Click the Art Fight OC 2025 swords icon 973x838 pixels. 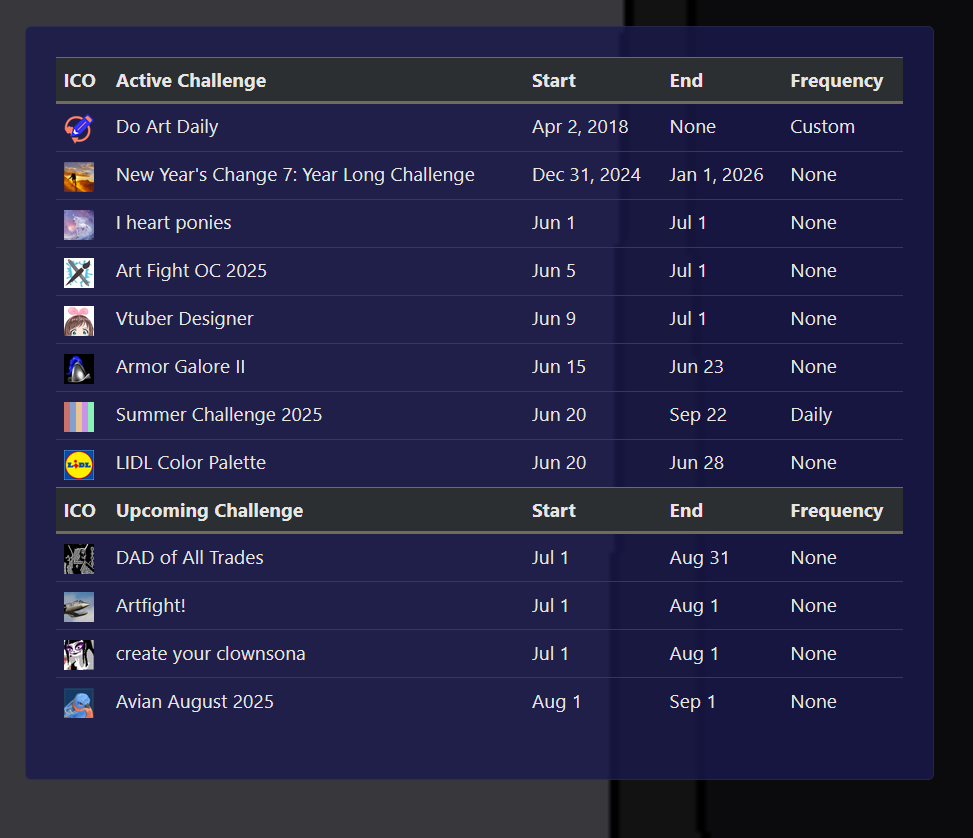[x=79, y=273]
